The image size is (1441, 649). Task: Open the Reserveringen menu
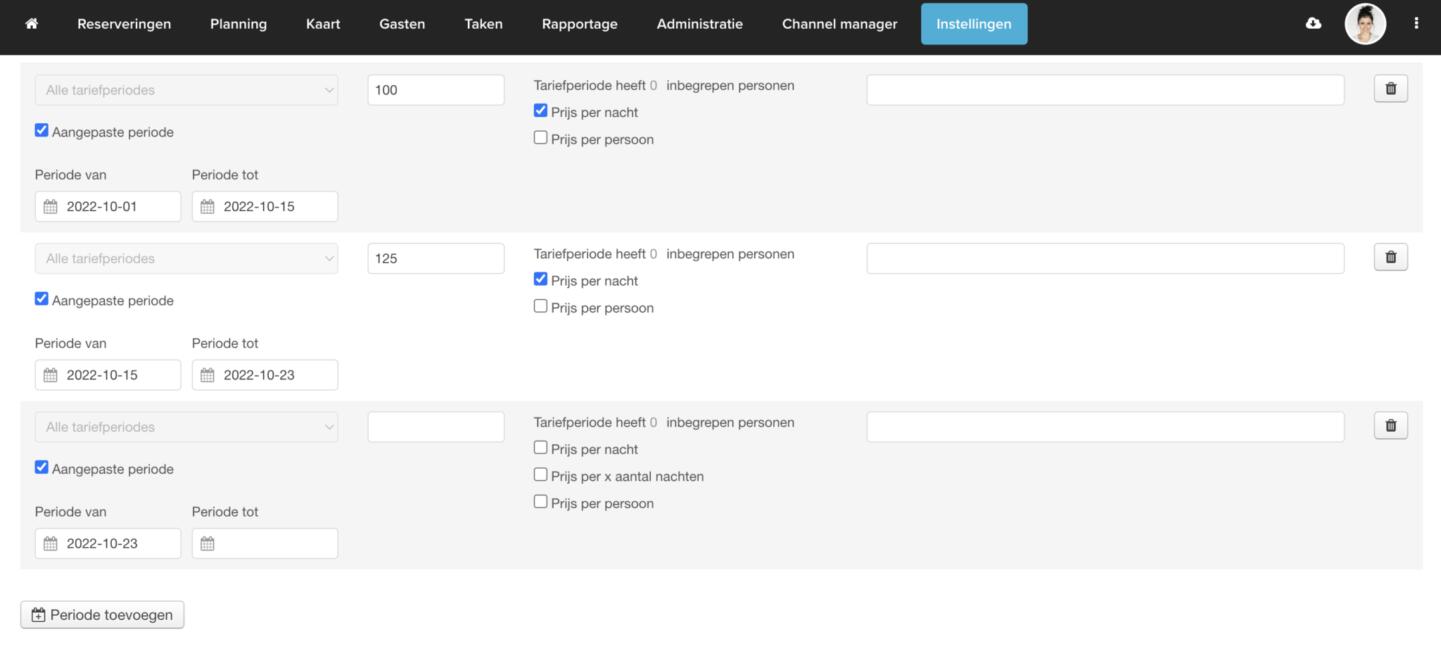click(x=124, y=24)
